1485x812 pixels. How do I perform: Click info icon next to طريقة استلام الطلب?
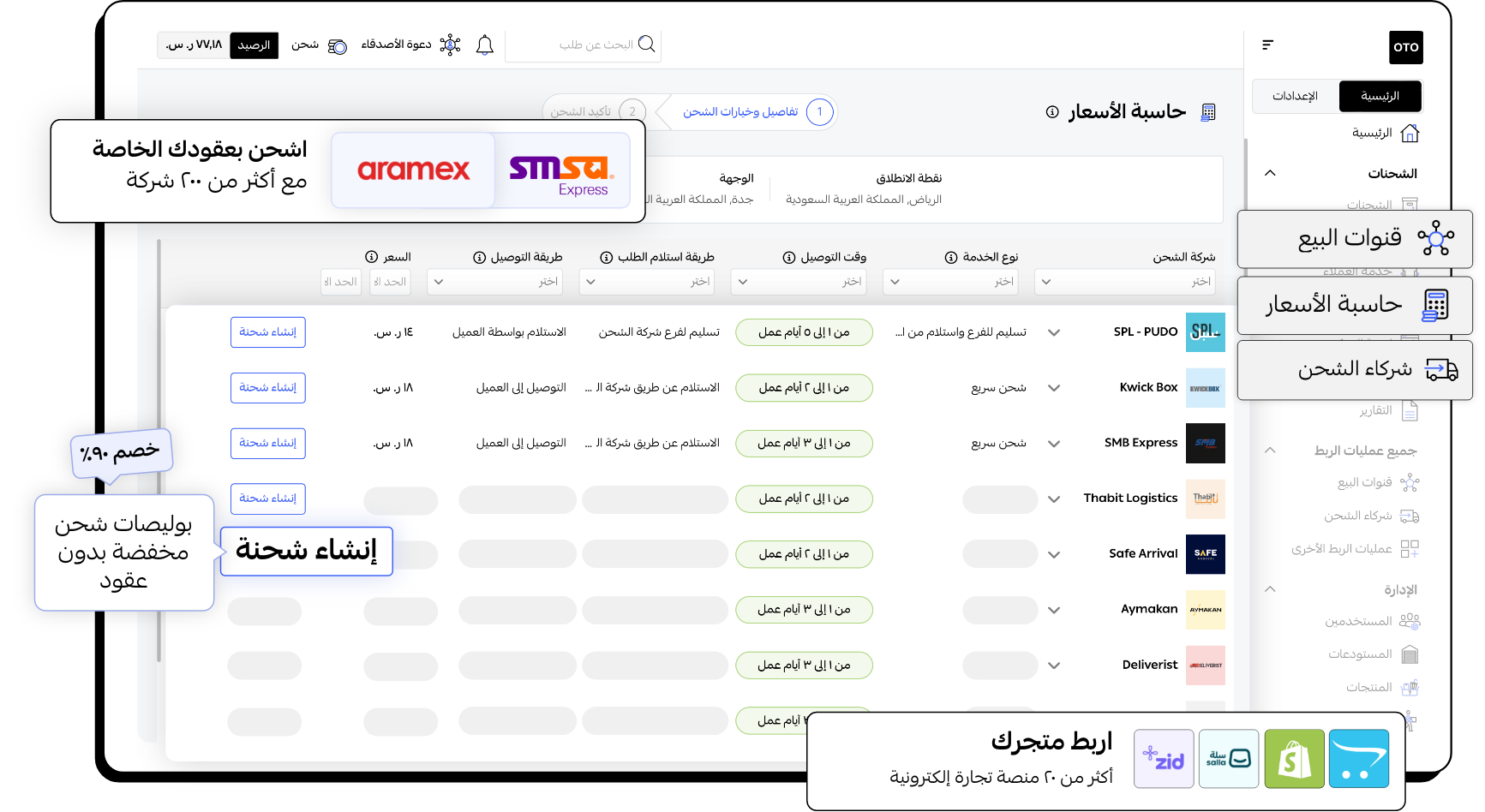606,257
